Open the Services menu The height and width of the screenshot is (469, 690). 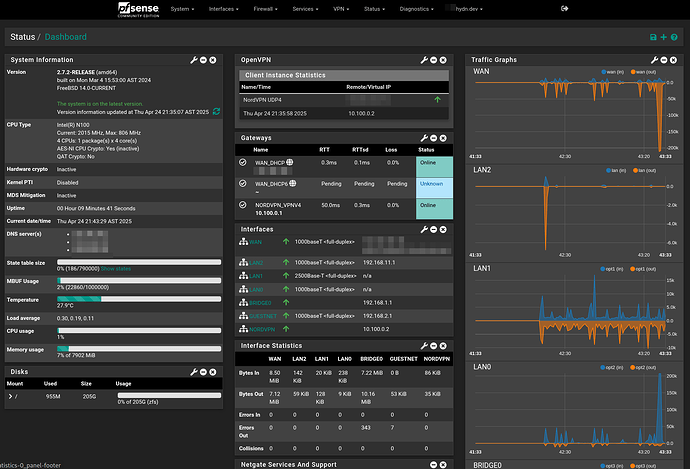[305, 9]
